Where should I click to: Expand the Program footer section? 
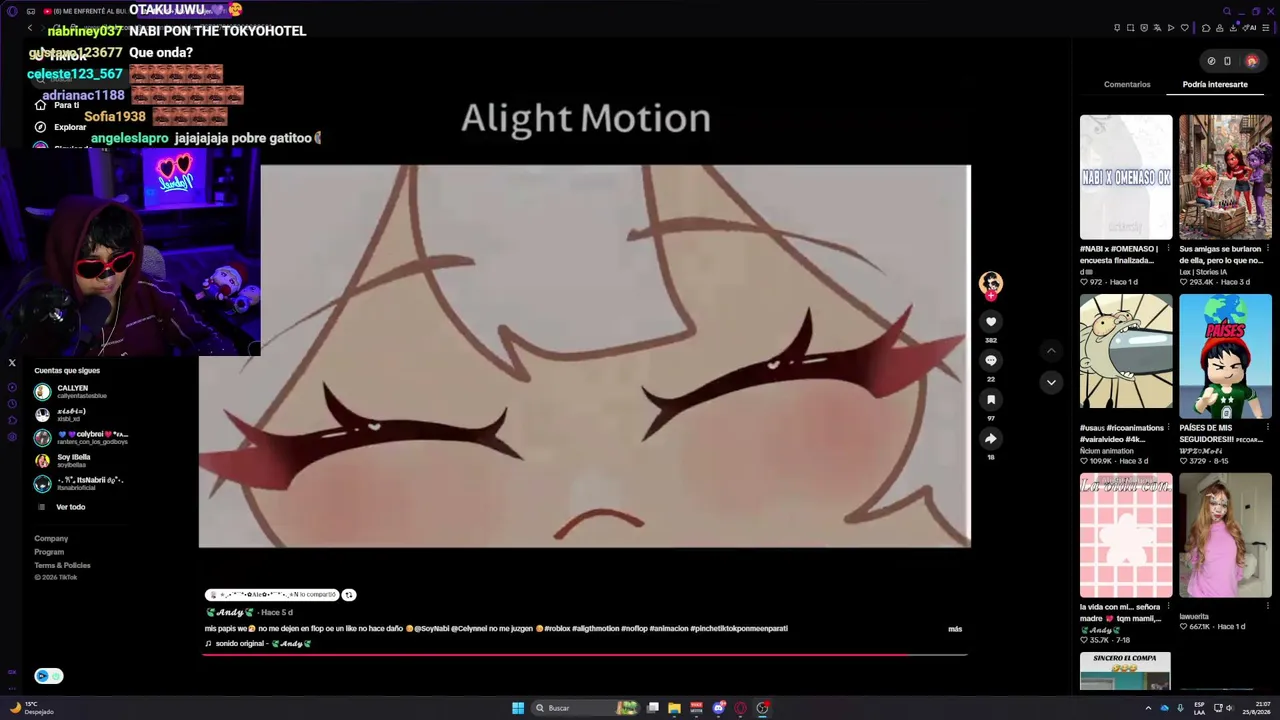click(x=49, y=552)
